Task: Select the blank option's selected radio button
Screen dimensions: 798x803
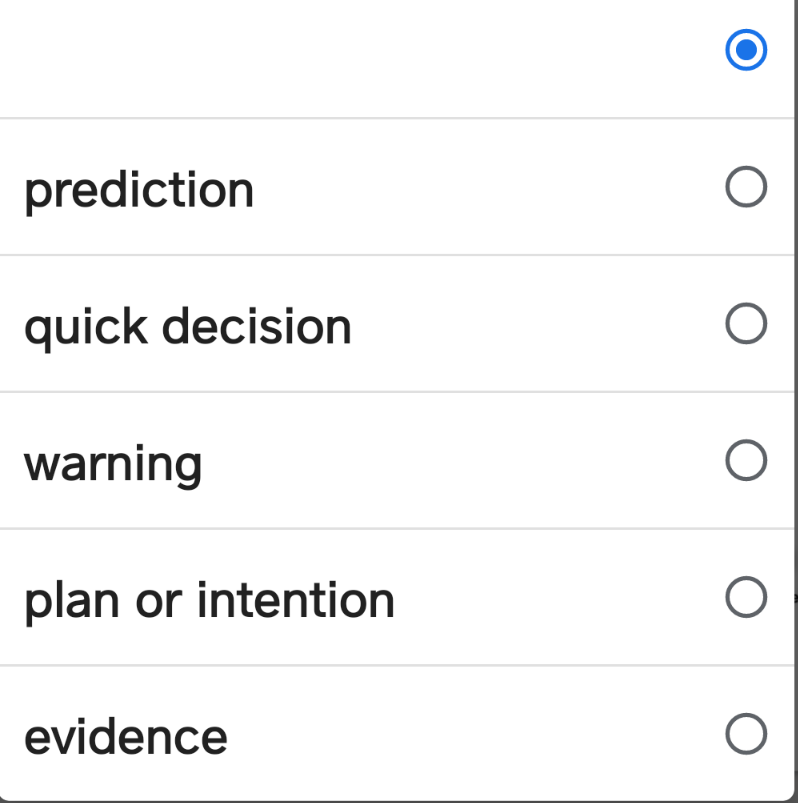Action: (x=746, y=50)
